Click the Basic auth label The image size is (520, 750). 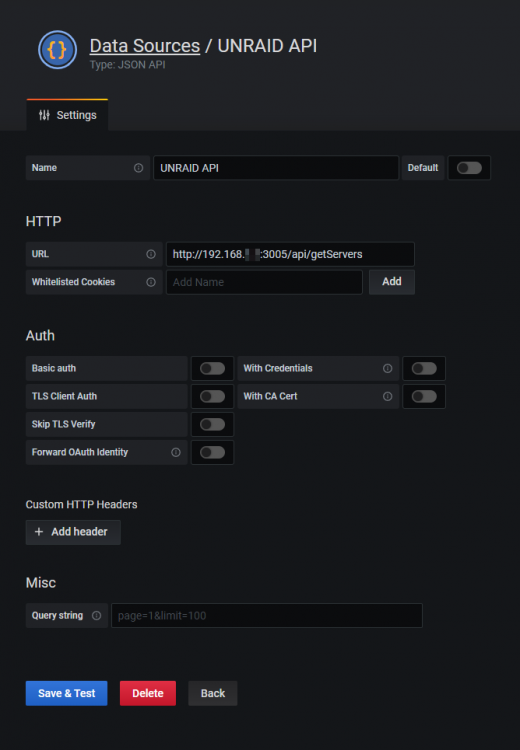click(54, 368)
